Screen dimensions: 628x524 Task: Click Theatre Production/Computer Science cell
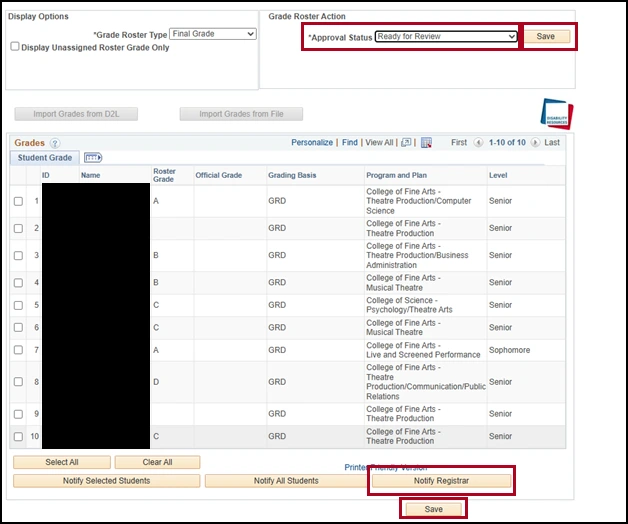tap(419, 201)
